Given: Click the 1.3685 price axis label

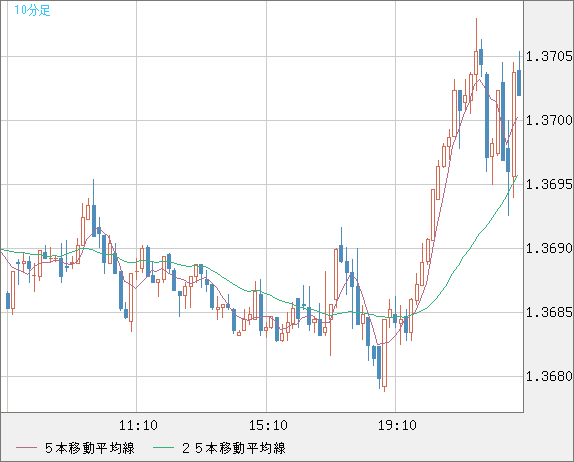Looking at the screenshot, I should [549, 313].
